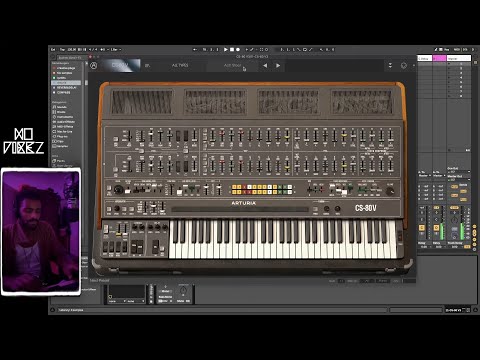Start playback with Ableton's Play button
Image resolution: width=480 pixels, height=360 pixels.
tap(226, 49)
